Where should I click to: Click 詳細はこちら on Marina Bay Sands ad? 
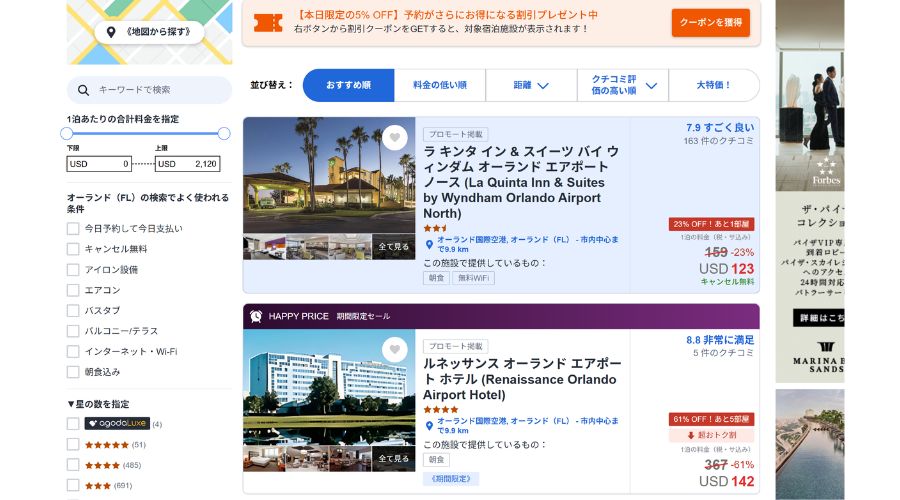click(818, 318)
